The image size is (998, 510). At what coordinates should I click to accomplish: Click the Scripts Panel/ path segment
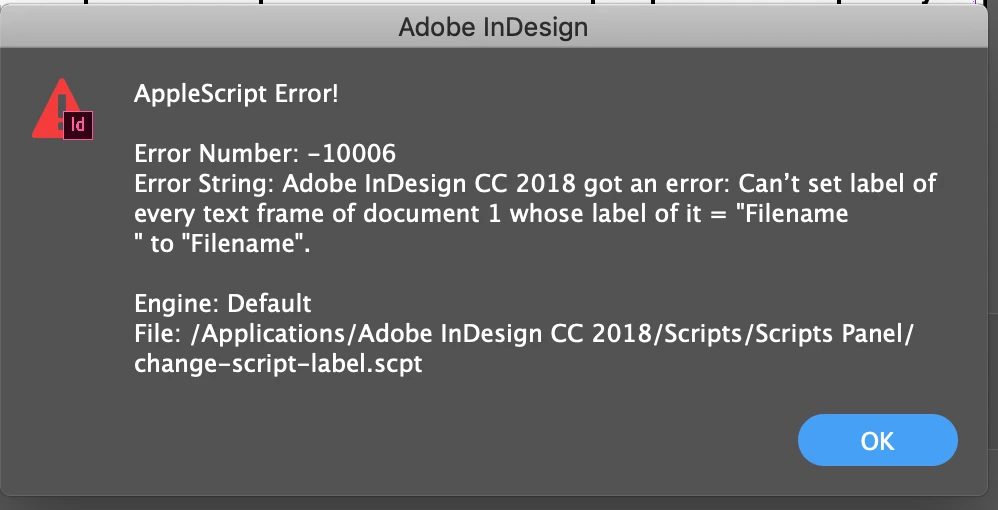(x=834, y=334)
